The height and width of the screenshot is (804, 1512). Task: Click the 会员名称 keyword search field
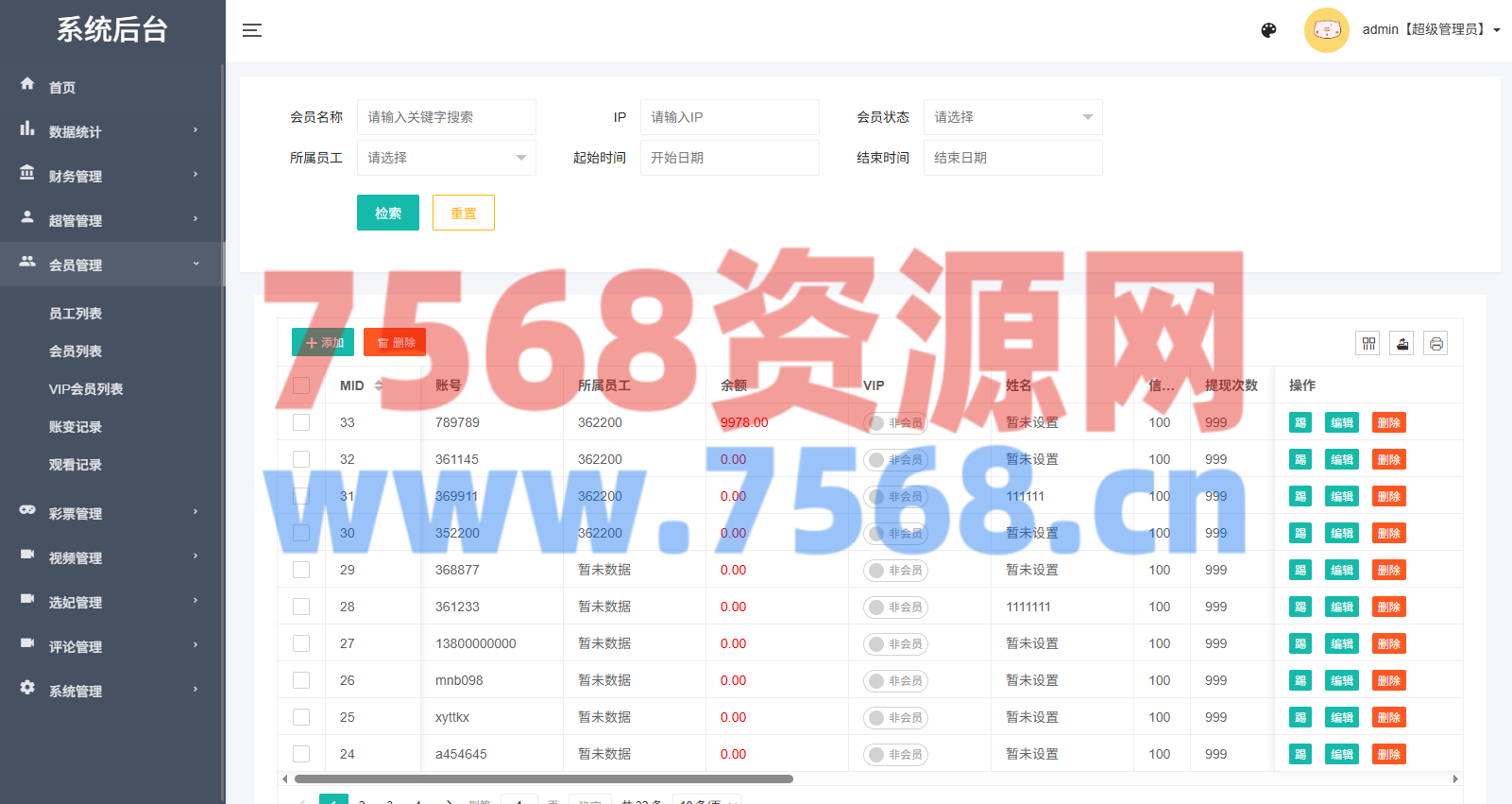(x=446, y=117)
